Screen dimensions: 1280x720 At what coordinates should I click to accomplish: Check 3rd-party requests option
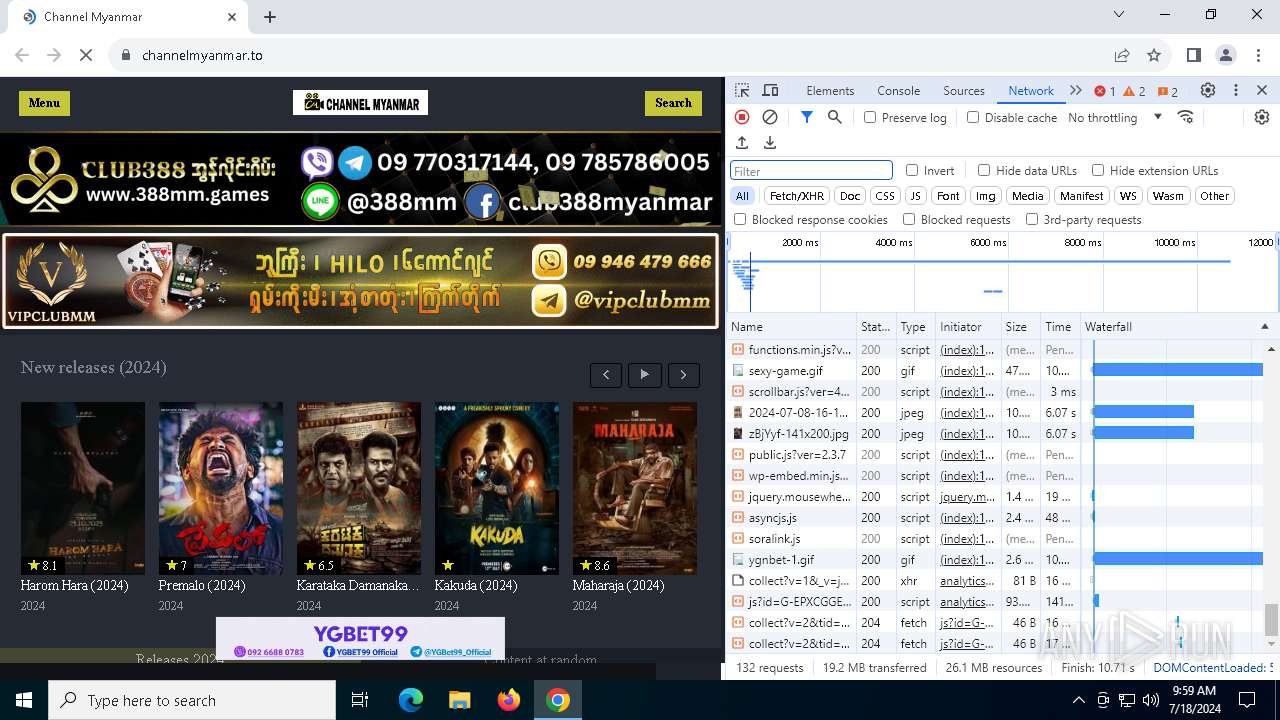[1032, 219]
